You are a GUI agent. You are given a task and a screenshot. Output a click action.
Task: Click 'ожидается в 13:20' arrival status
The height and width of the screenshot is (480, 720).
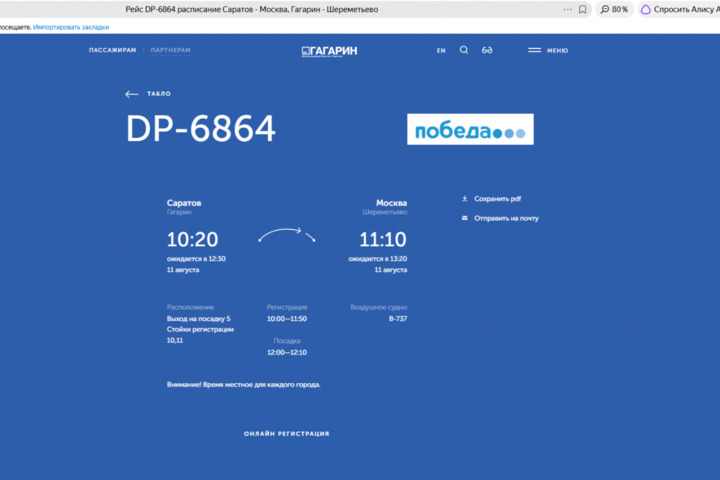[x=377, y=259]
